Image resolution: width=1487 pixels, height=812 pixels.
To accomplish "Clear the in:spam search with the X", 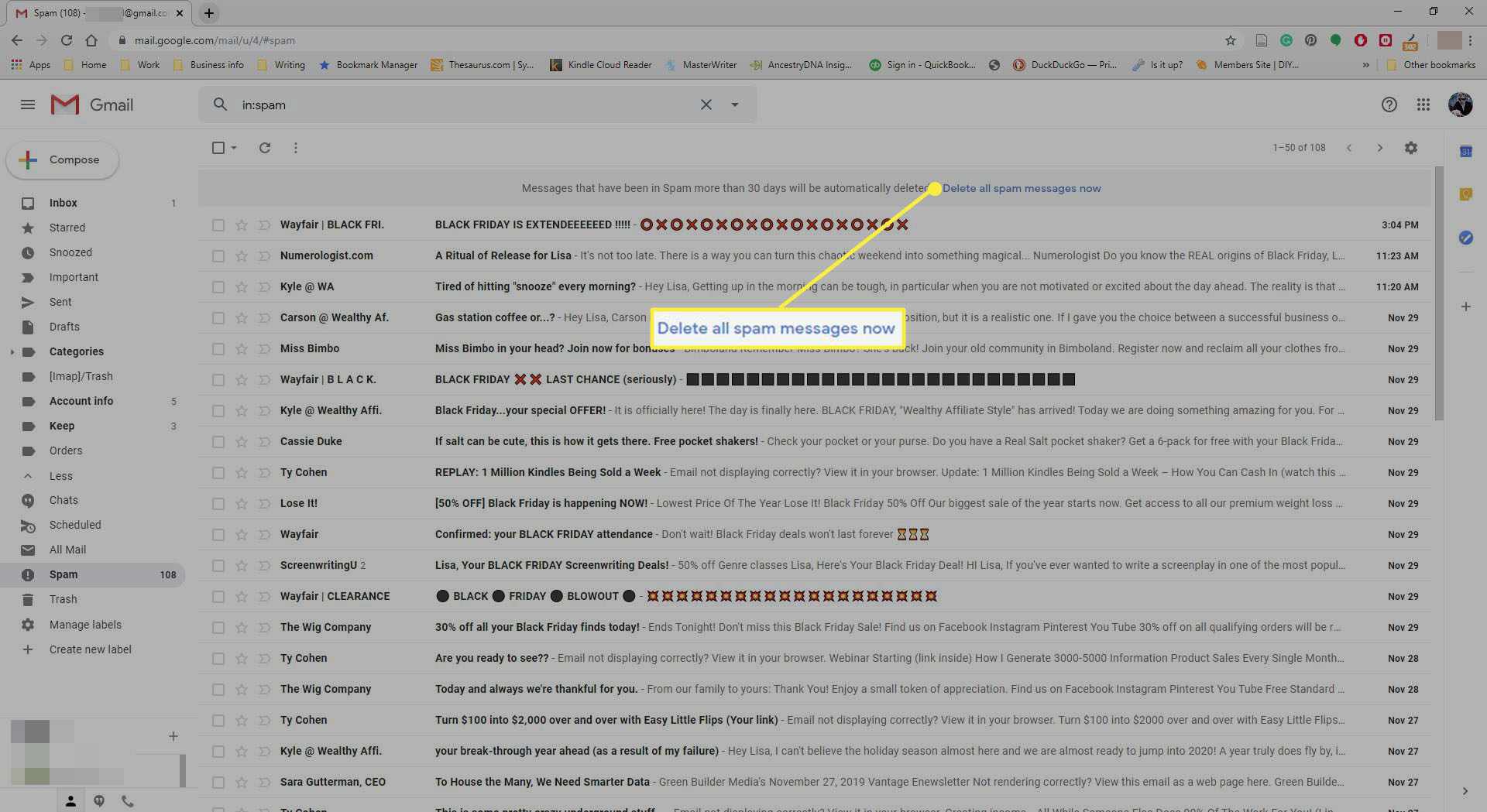I will pos(706,104).
